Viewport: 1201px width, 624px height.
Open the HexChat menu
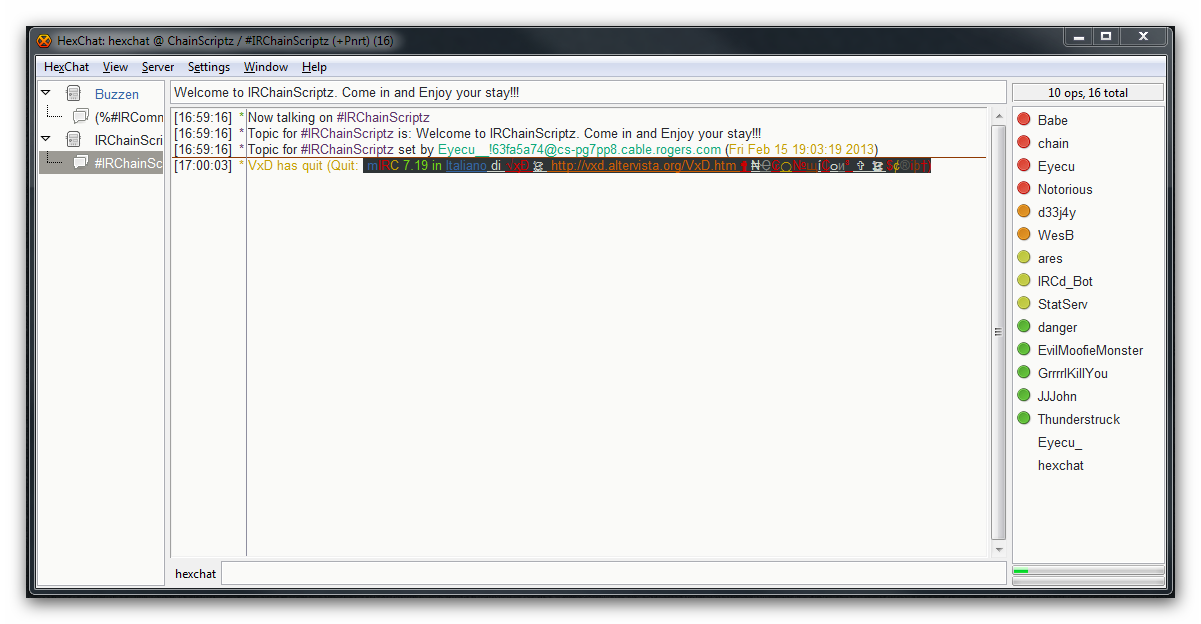coord(66,67)
